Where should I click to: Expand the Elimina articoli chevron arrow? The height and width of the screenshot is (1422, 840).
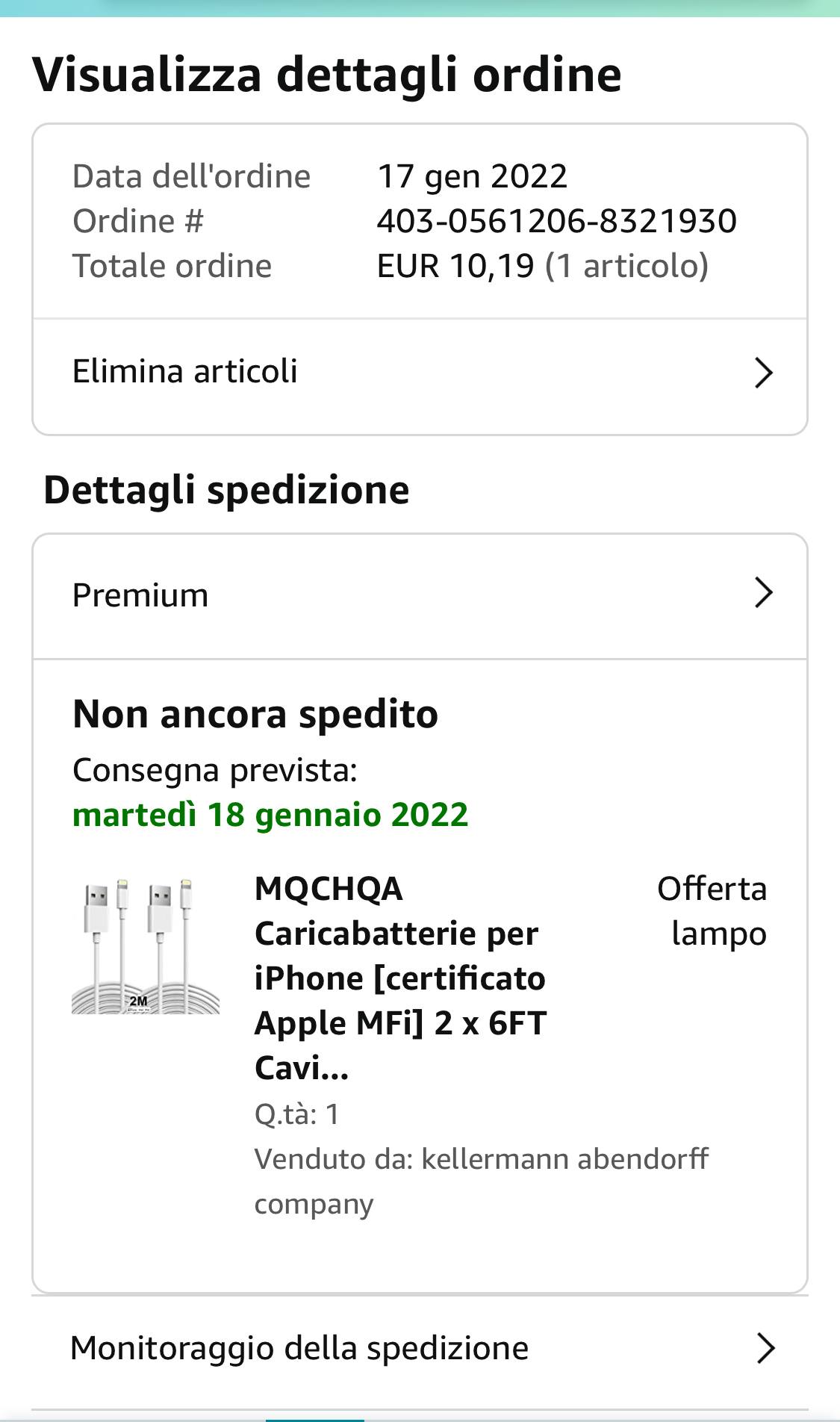click(763, 373)
